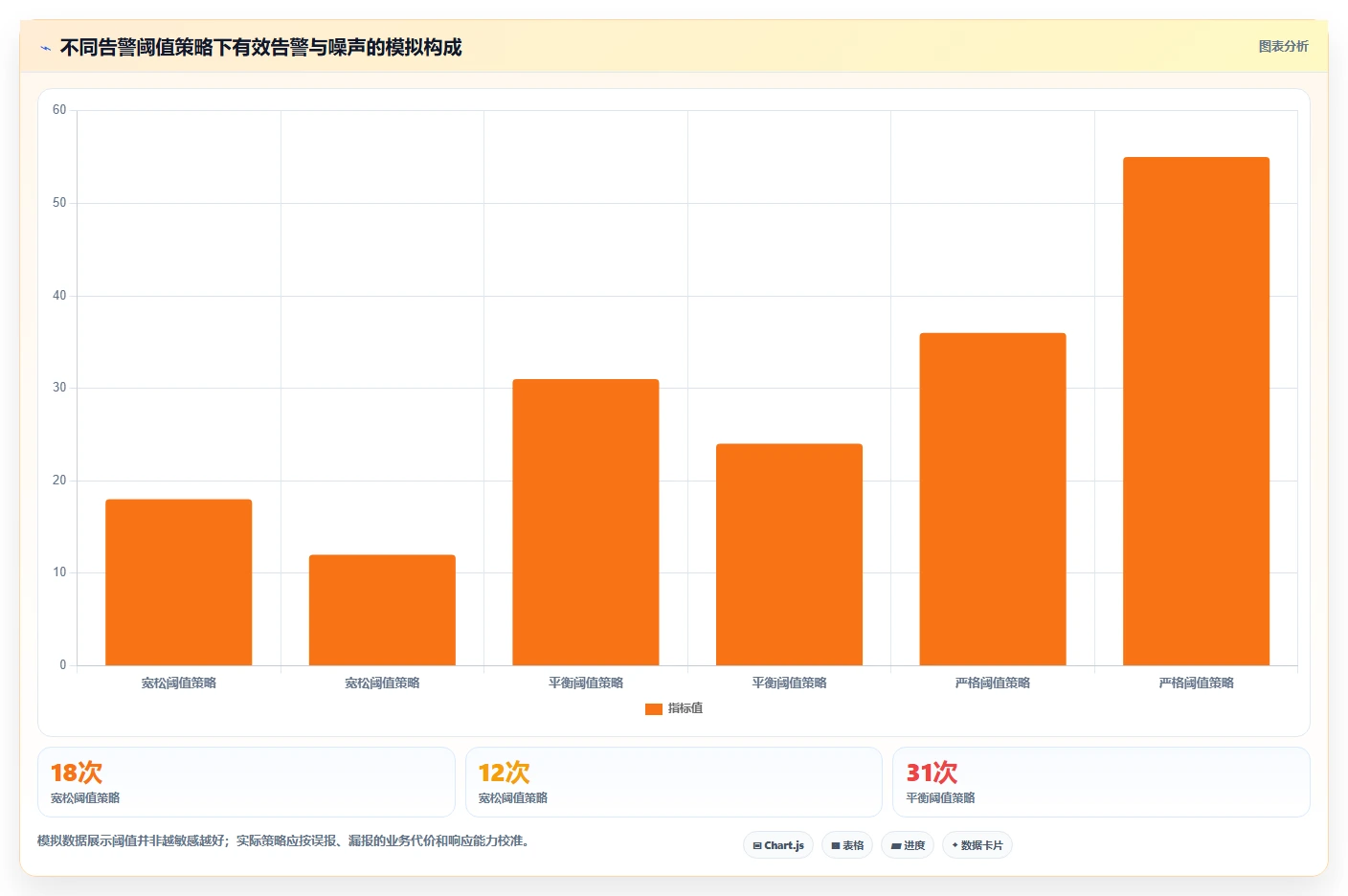
Task: Click the tallest bar with value 55
Action: pyautogui.click(x=1196, y=411)
